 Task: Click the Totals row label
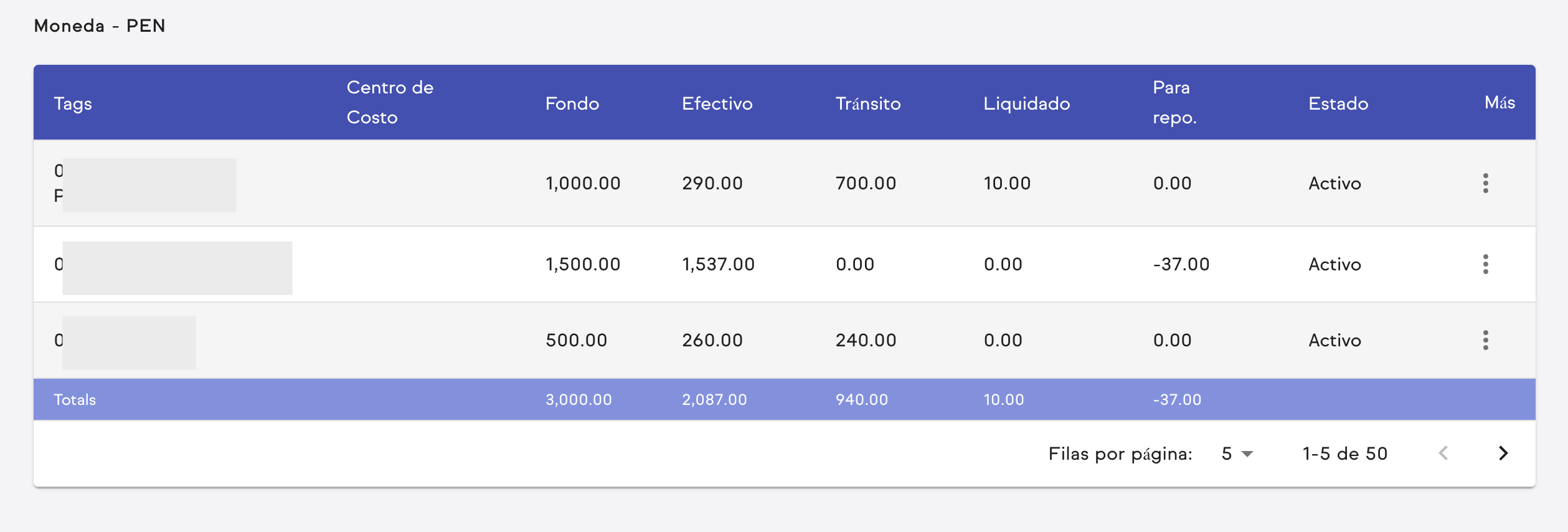(75, 399)
